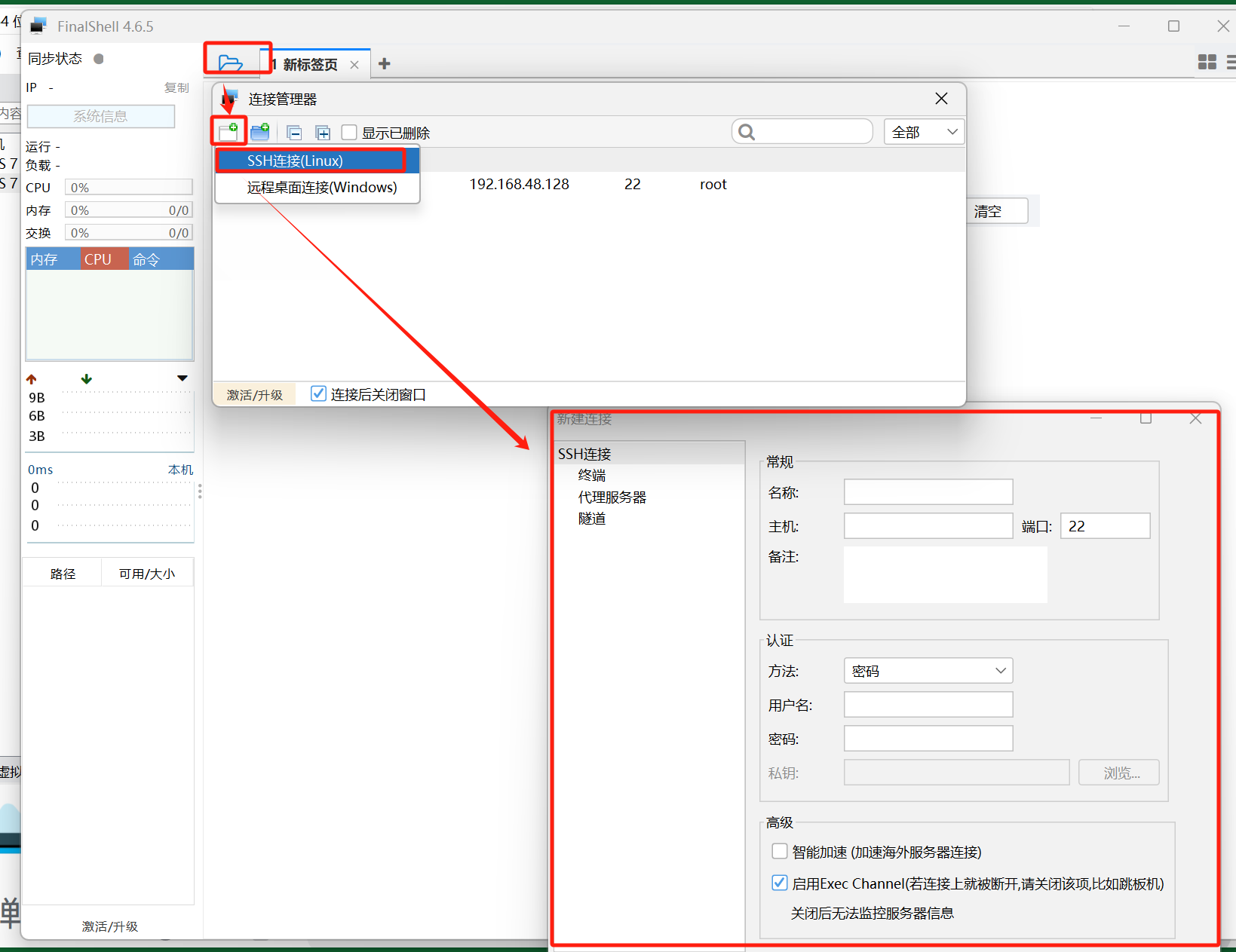Click the green download arrow indicator
The height and width of the screenshot is (952, 1236).
click(87, 378)
